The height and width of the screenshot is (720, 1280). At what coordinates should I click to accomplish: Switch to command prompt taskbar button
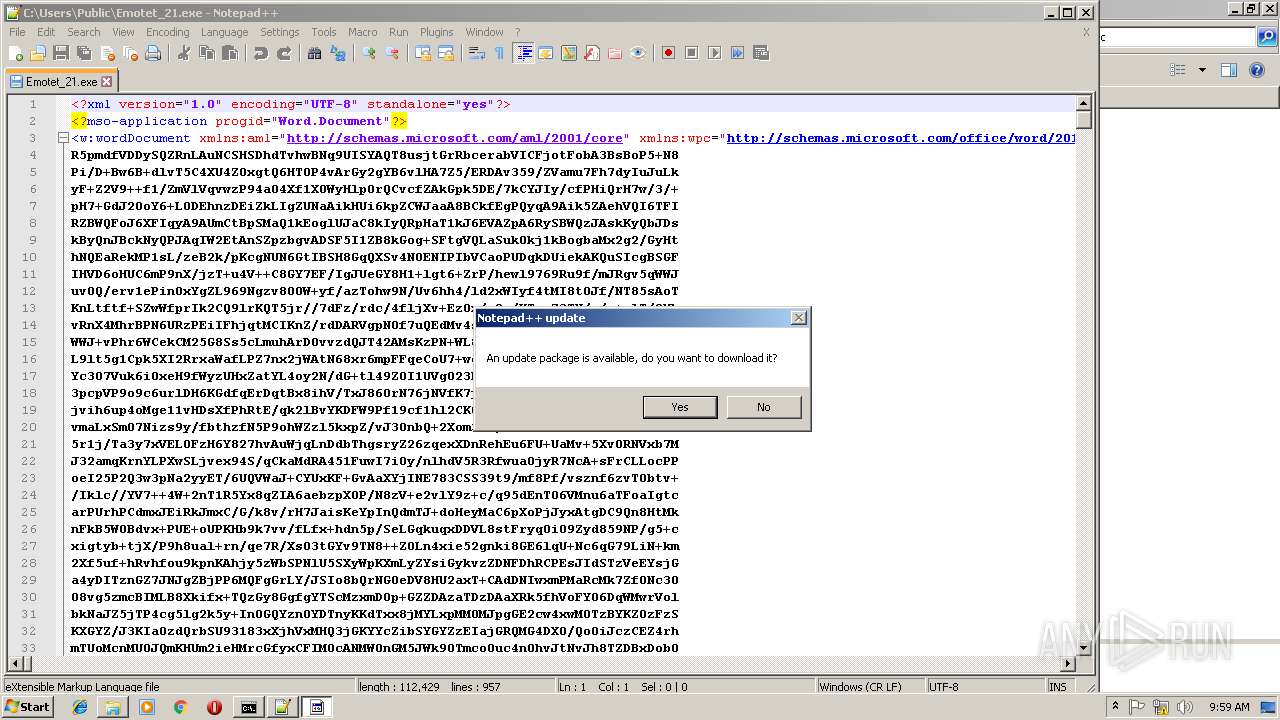(x=248, y=707)
